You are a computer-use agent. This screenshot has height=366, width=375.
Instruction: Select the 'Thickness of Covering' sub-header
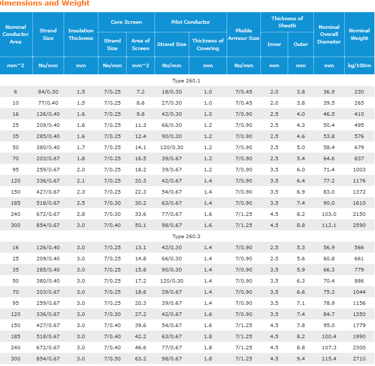(x=208, y=44)
